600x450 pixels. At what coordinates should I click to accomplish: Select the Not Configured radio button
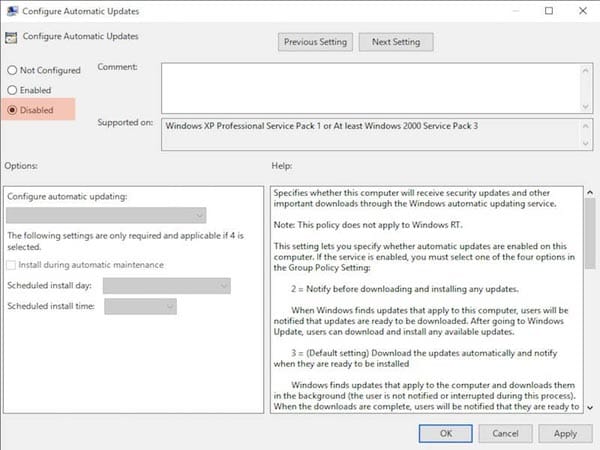pyautogui.click(x=12, y=70)
